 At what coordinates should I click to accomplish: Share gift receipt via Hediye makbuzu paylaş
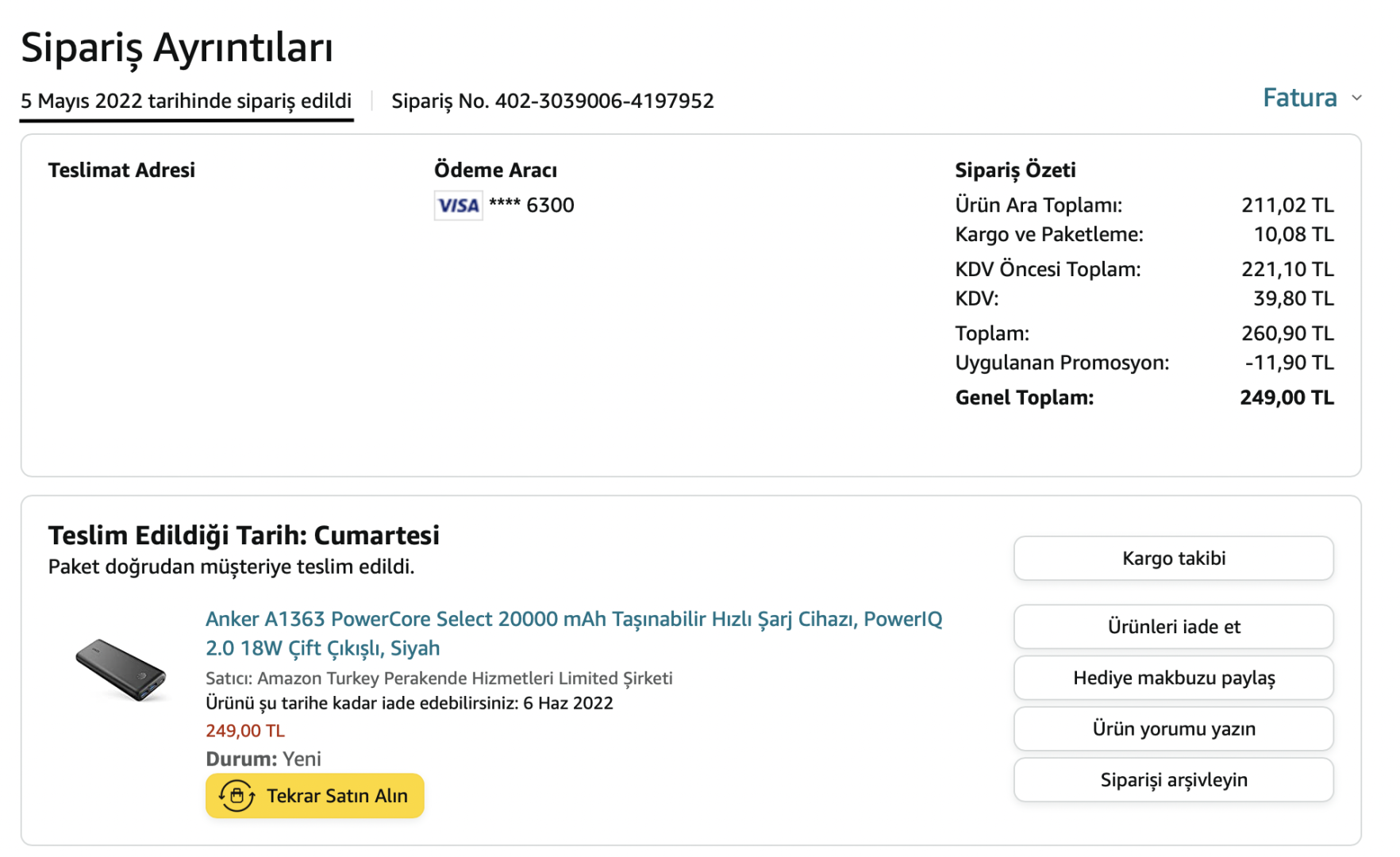(x=1173, y=678)
